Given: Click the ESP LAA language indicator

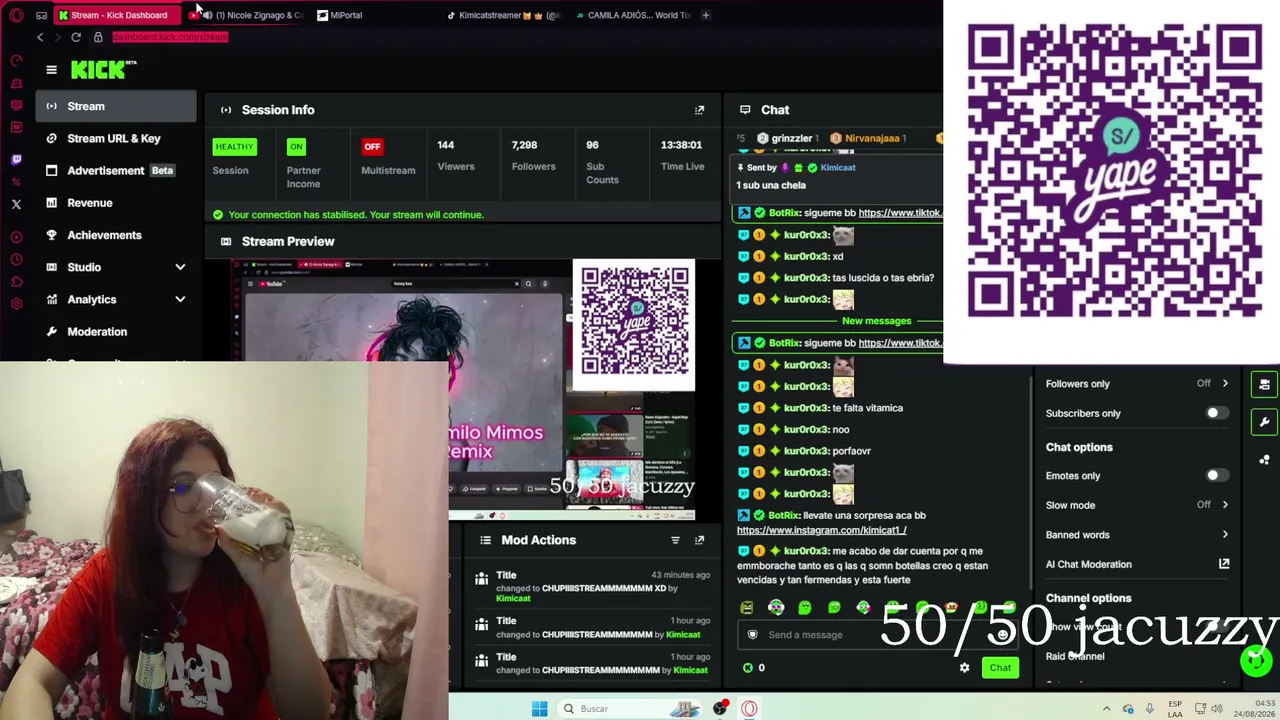Looking at the screenshot, I should (x=1175, y=709).
